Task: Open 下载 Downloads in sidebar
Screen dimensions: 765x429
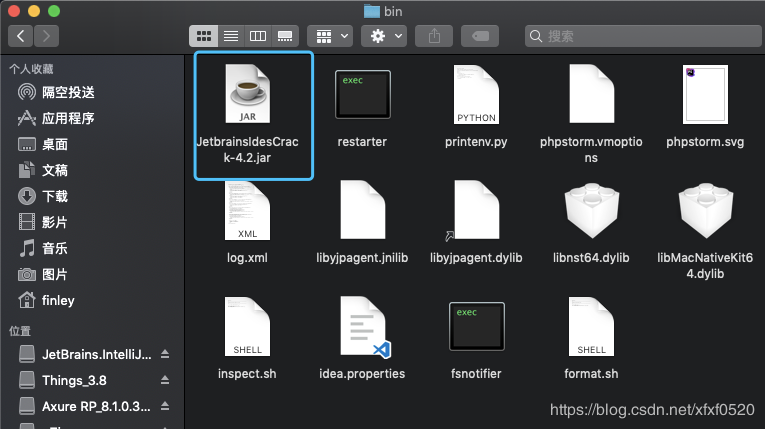Action: point(42,196)
